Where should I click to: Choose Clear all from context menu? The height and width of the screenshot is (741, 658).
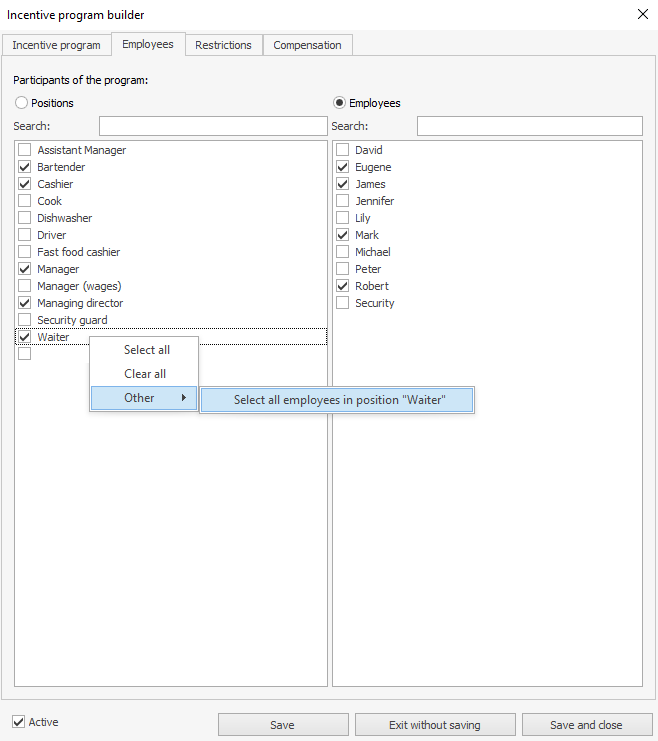point(145,374)
